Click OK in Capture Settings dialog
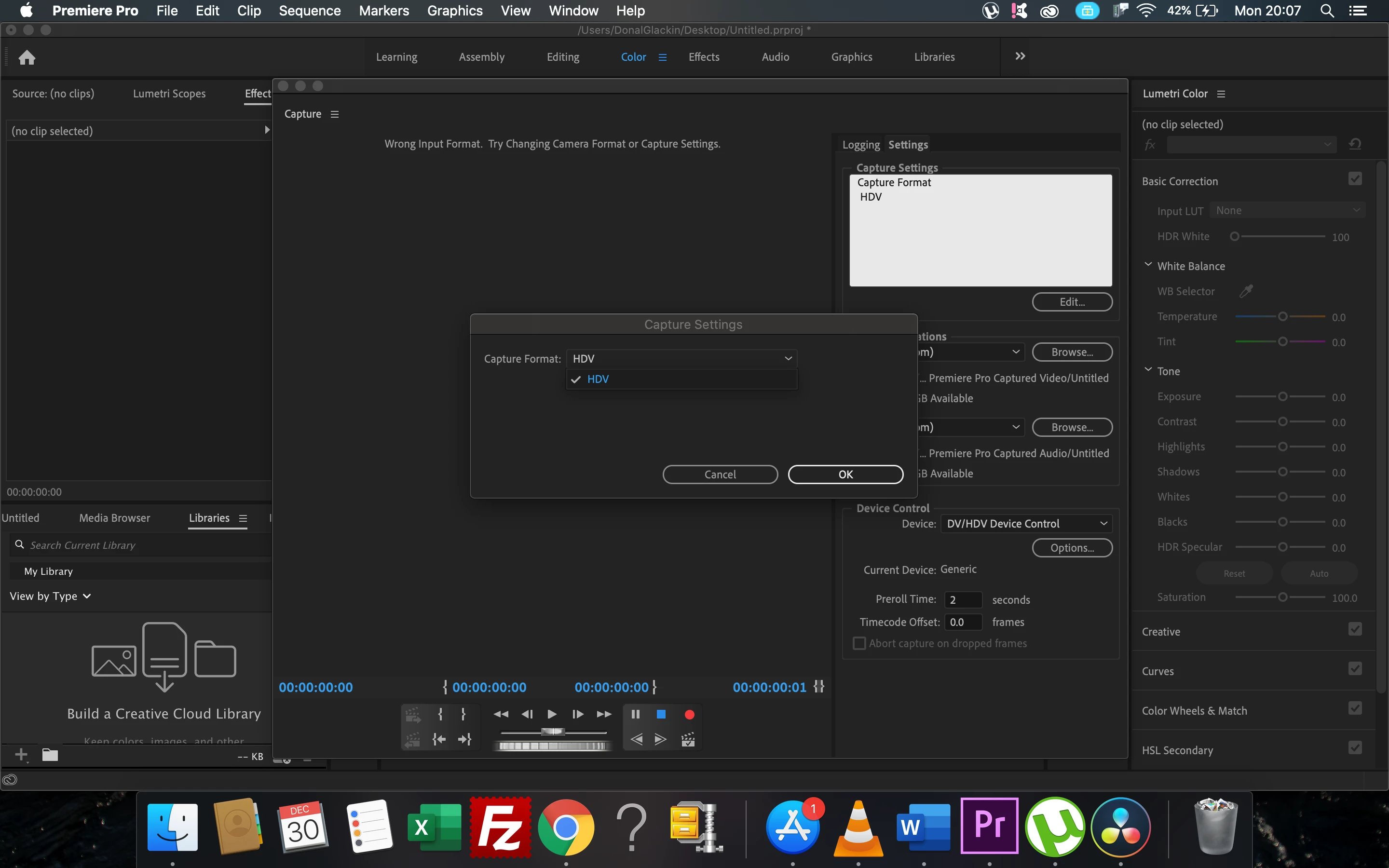 pyautogui.click(x=845, y=474)
